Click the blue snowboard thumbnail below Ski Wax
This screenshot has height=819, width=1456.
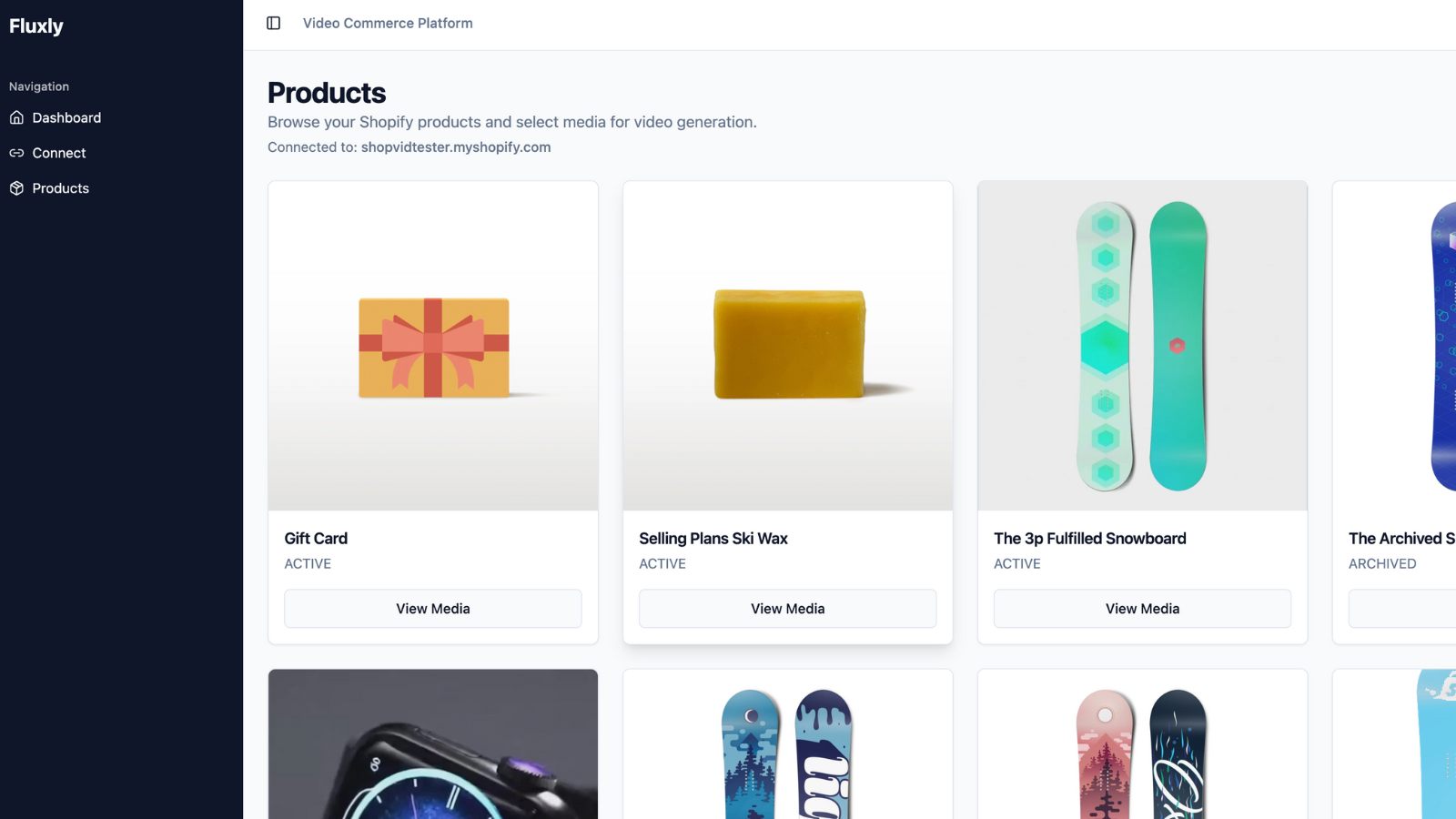(787, 746)
